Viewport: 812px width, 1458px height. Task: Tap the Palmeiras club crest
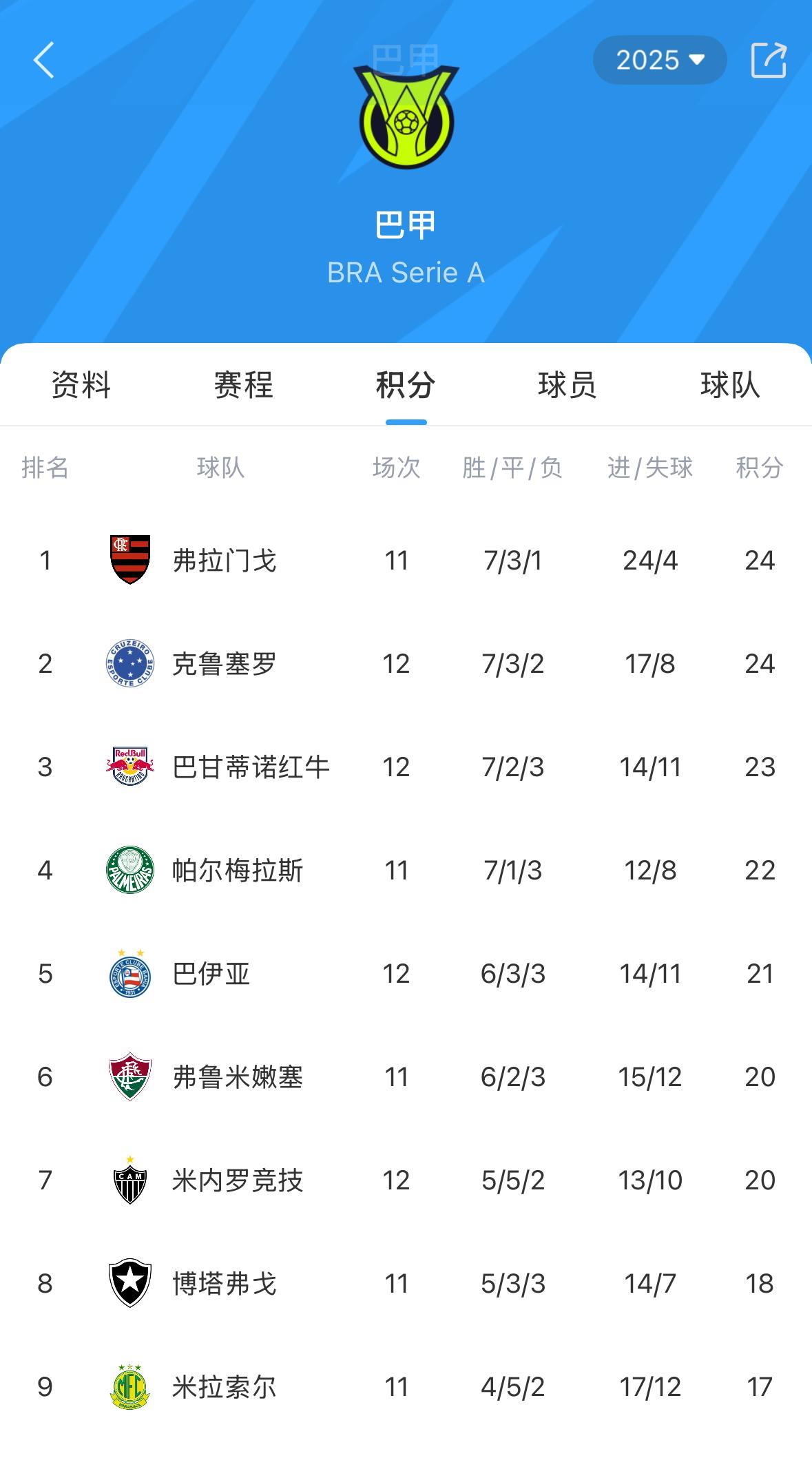pyautogui.click(x=130, y=870)
